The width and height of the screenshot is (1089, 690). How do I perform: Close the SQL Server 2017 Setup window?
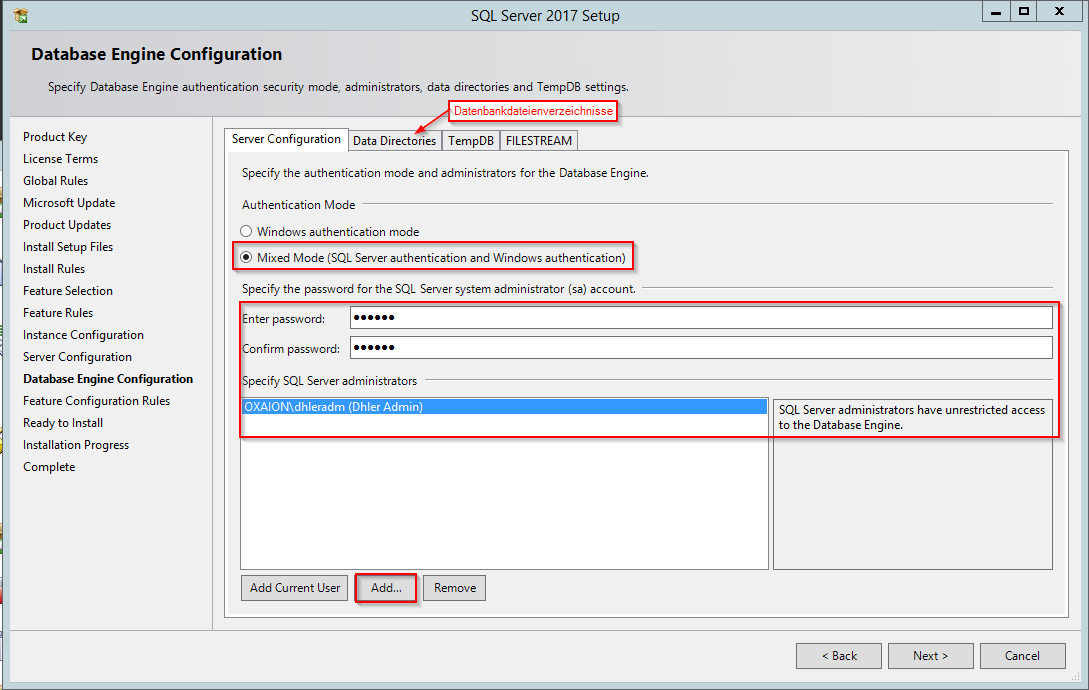(x=1060, y=12)
